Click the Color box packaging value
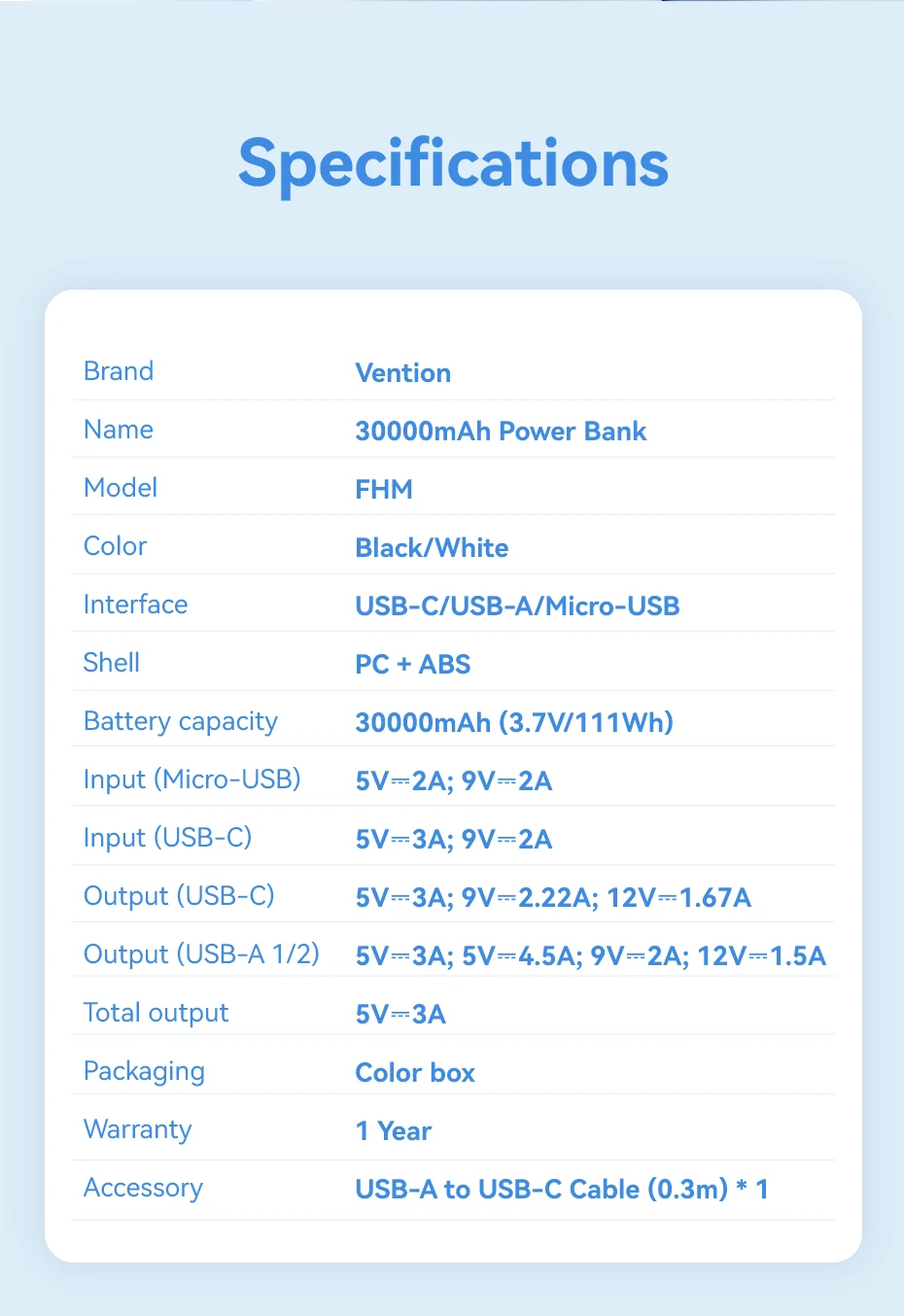This screenshot has height=1316, width=904. coord(415,1073)
